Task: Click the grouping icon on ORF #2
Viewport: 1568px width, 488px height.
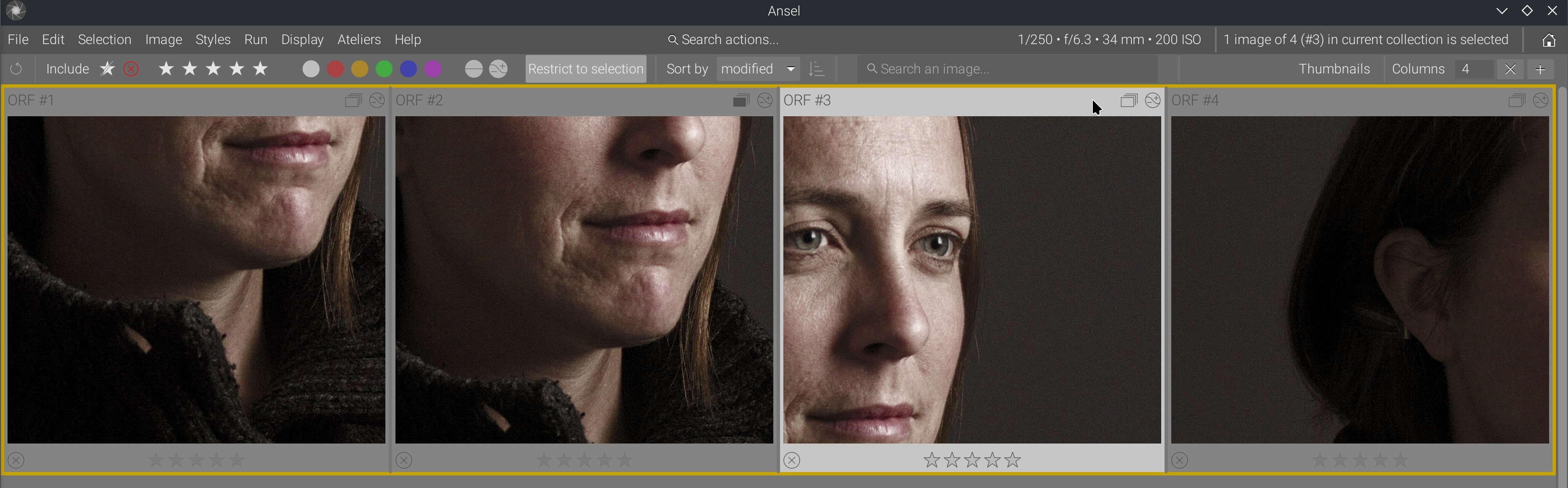Action: pyautogui.click(x=740, y=100)
